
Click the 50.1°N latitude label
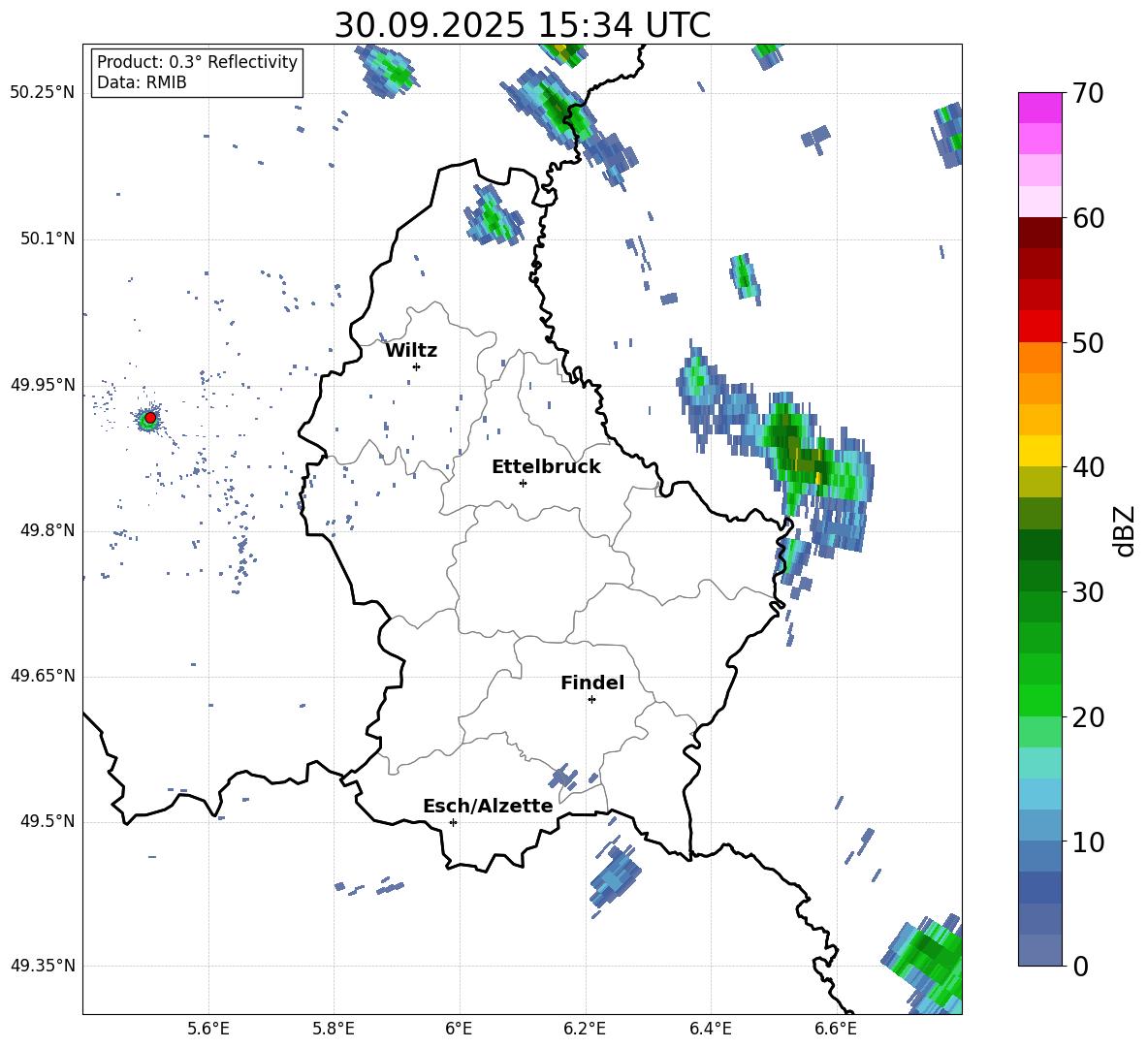tap(47, 239)
